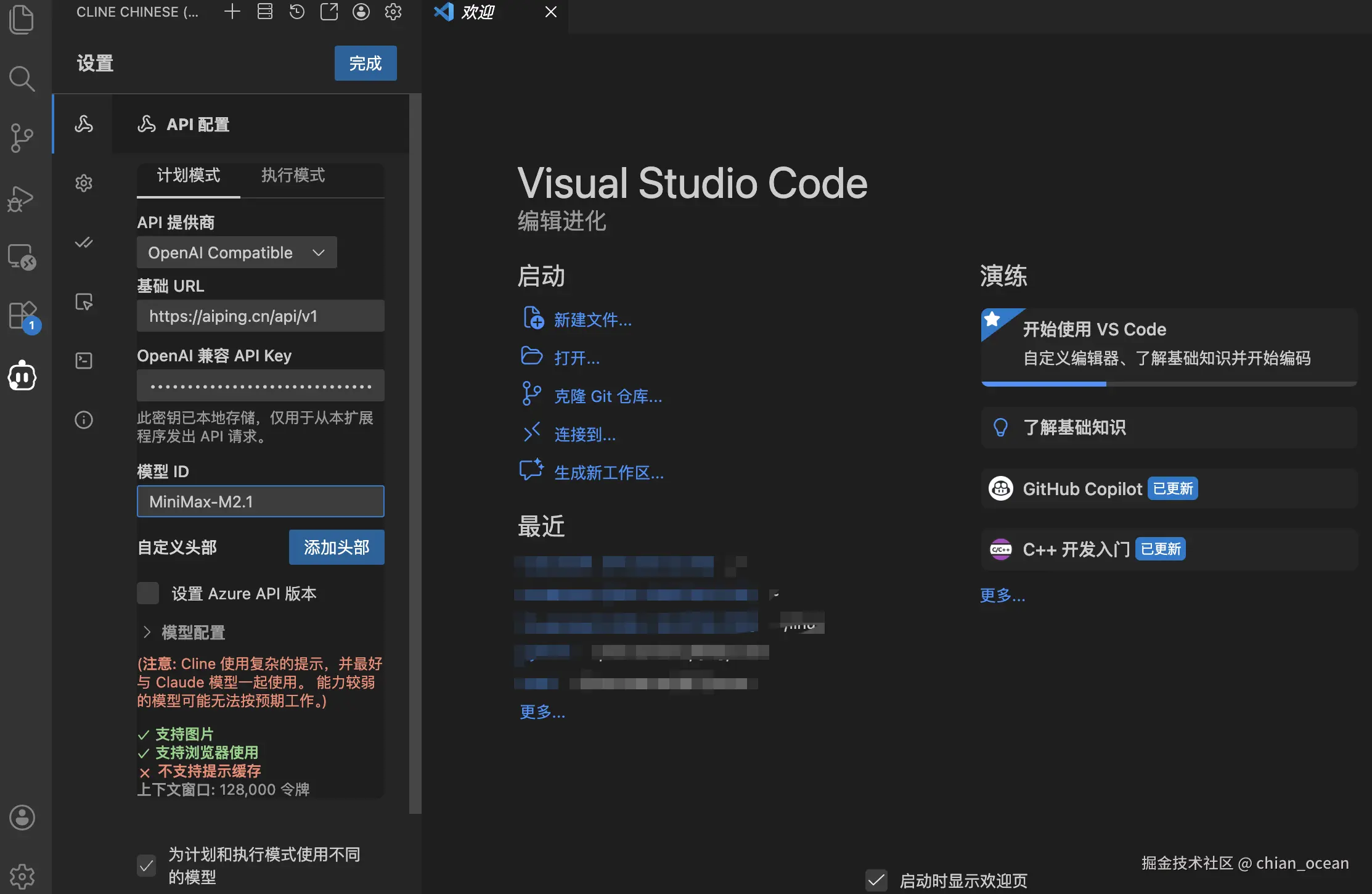Click the 添加头部 button for custom headers
Screen dimensions: 1372x894
point(336,547)
